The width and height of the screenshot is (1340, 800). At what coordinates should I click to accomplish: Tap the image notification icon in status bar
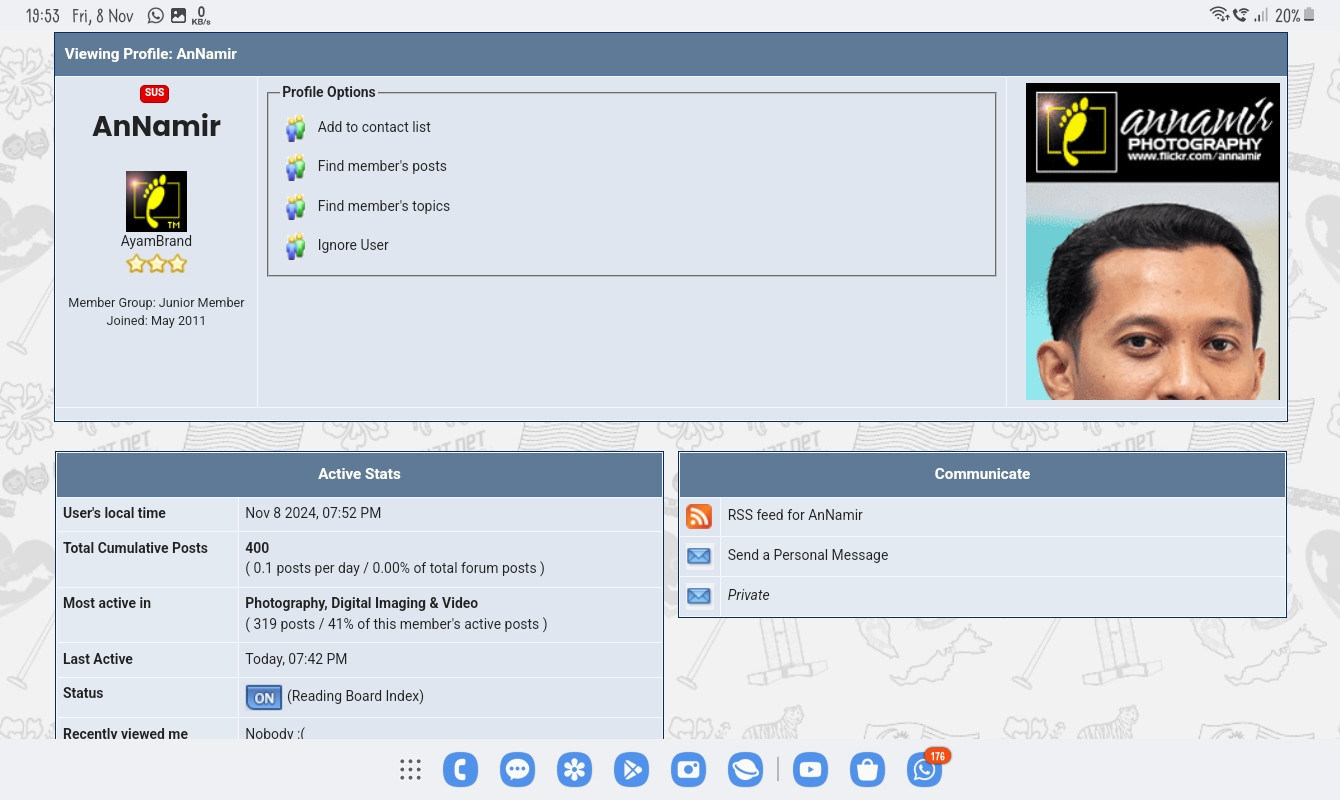tap(179, 15)
